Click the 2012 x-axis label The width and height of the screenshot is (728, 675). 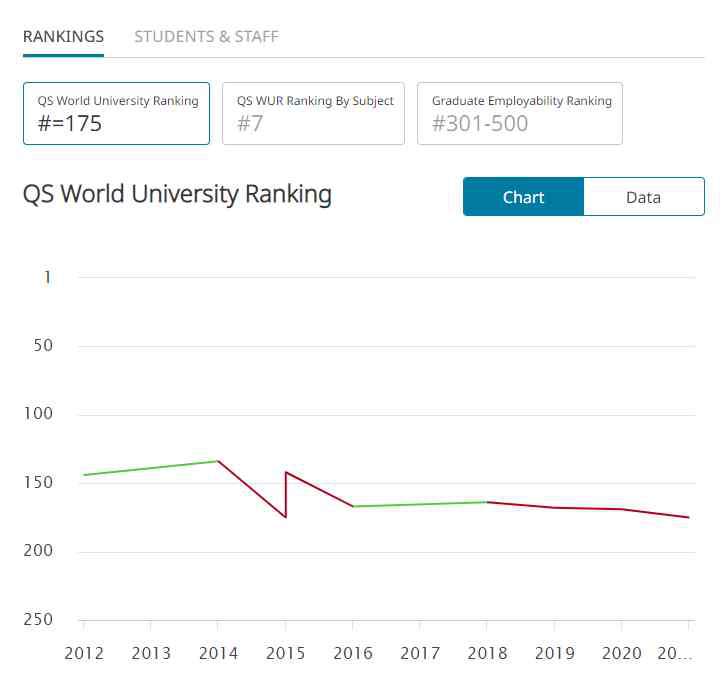(84, 654)
